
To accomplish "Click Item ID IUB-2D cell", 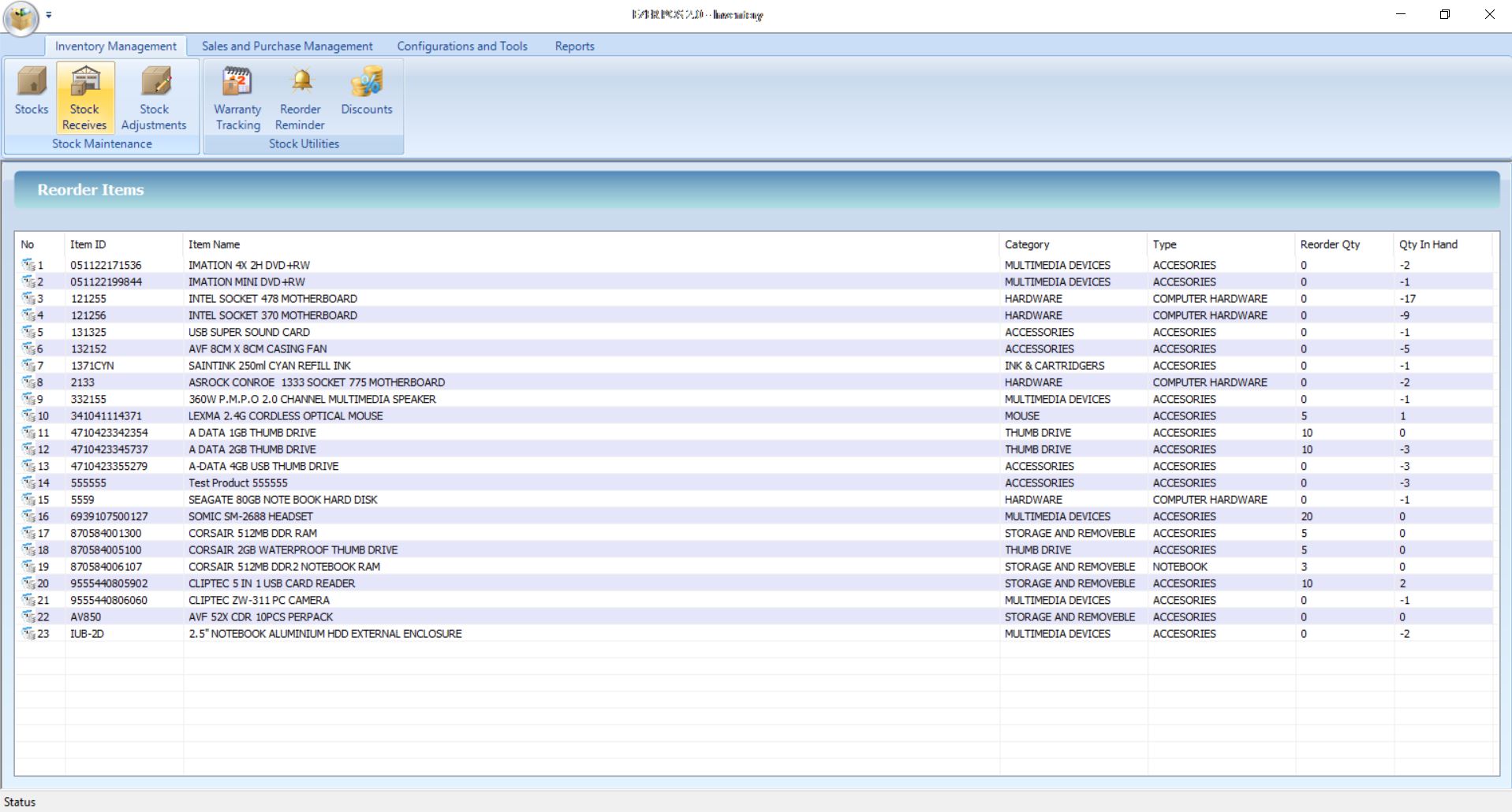I will coord(87,634).
